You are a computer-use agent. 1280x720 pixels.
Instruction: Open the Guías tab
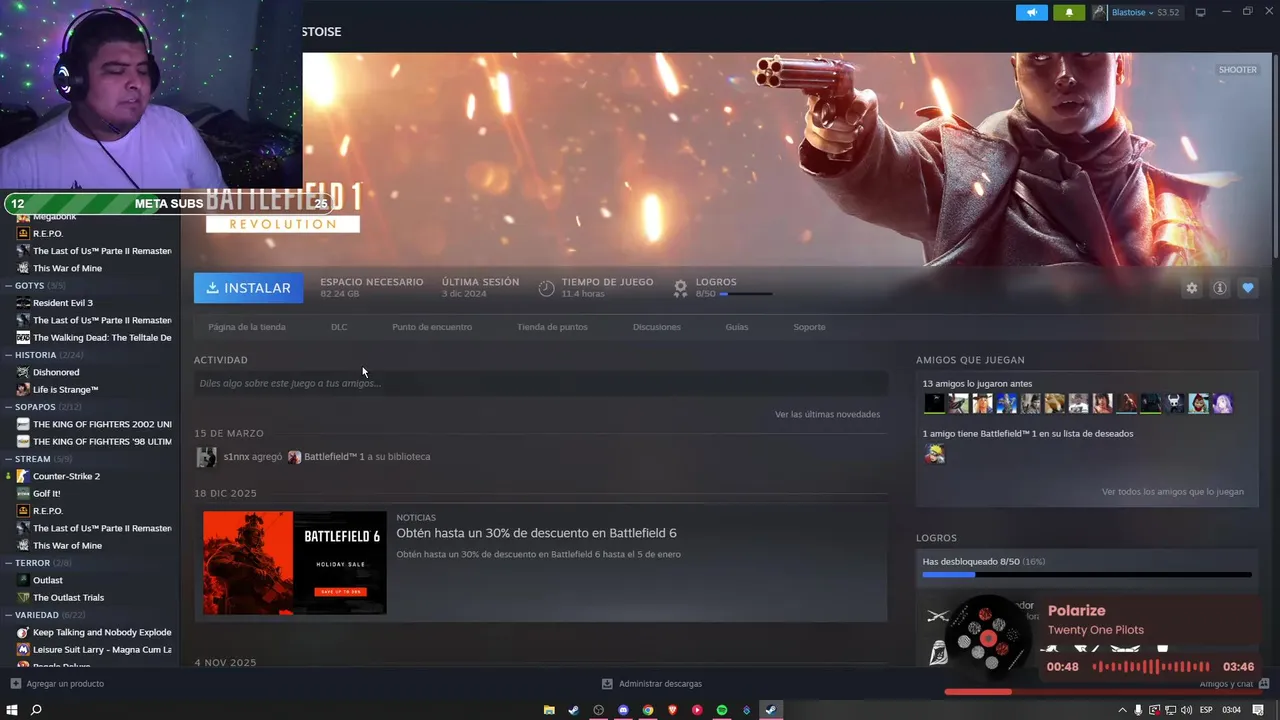pyautogui.click(x=737, y=327)
